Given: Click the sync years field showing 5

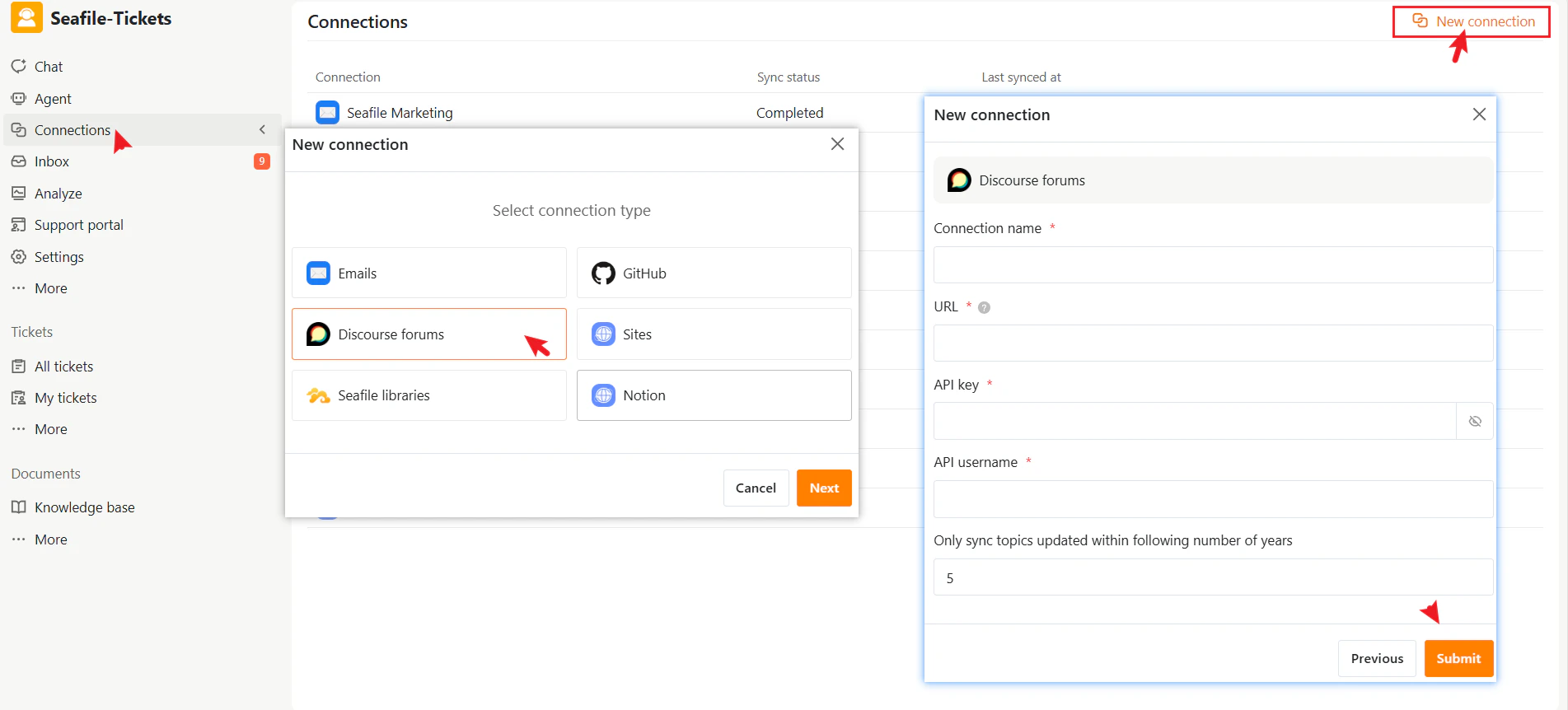Looking at the screenshot, I should click(1213, 577).
